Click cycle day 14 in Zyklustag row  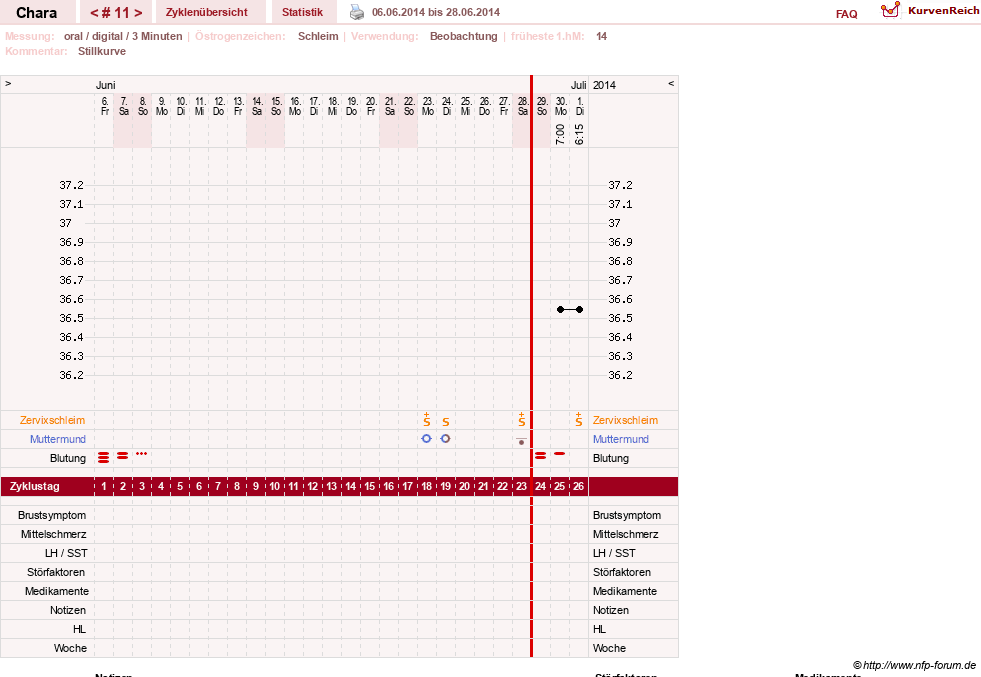[x=350, y=486]
